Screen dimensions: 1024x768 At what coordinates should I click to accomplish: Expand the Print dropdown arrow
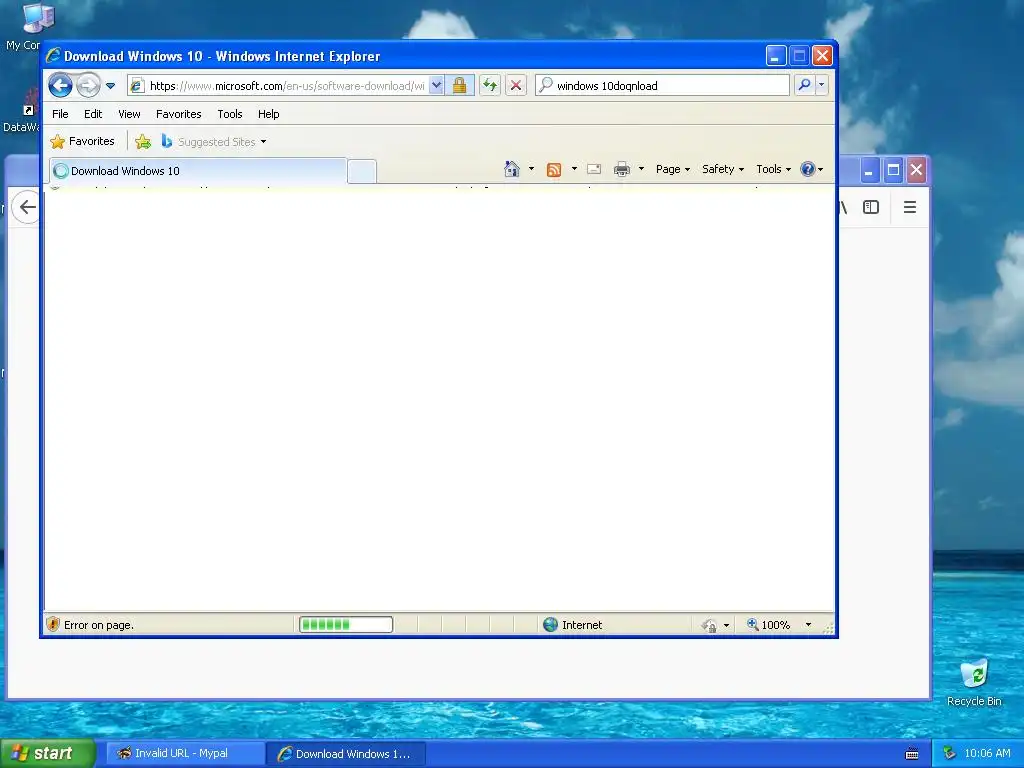click(641, 169)
